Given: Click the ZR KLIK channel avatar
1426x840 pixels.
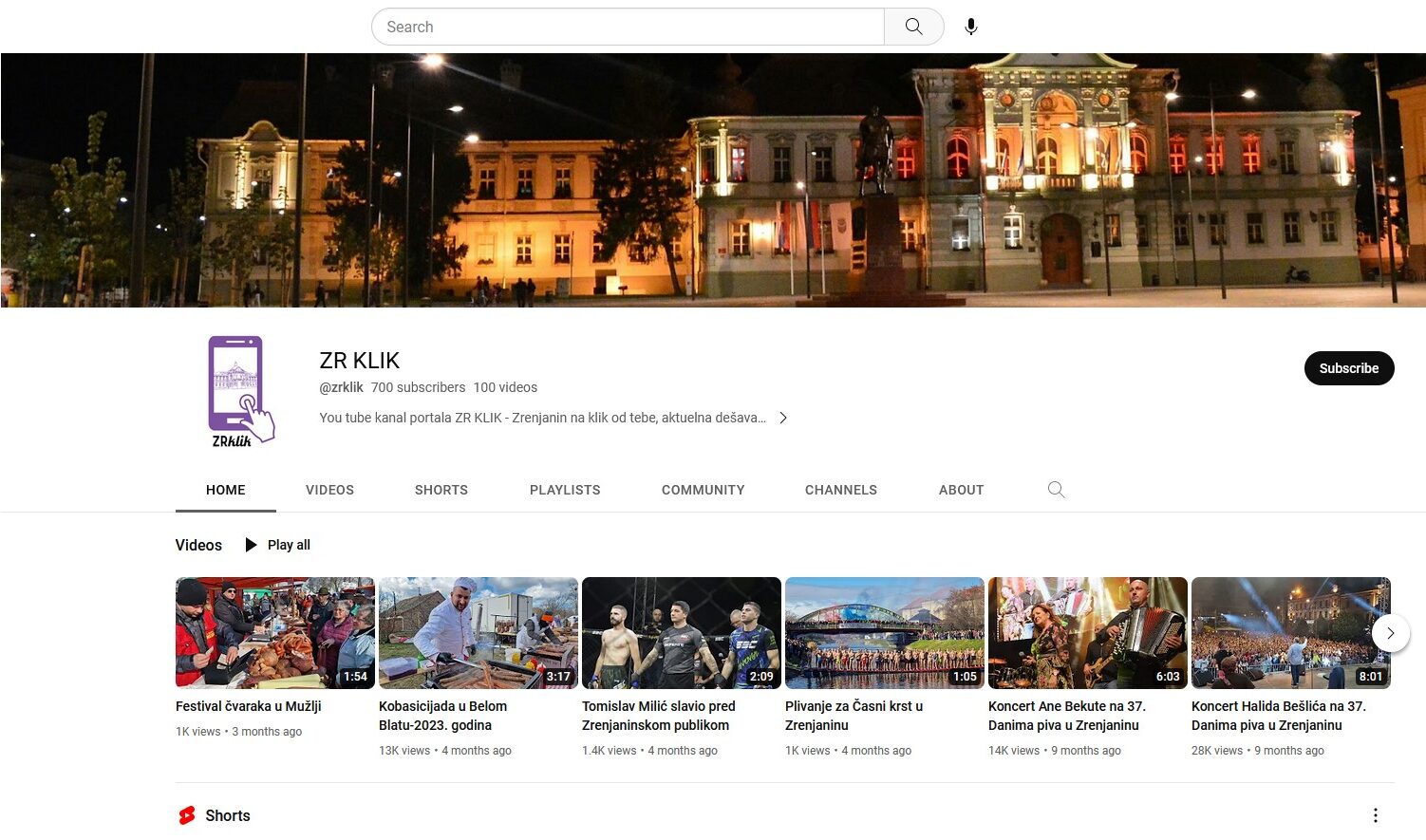Looking at the screenshot, I should point(241,391).
